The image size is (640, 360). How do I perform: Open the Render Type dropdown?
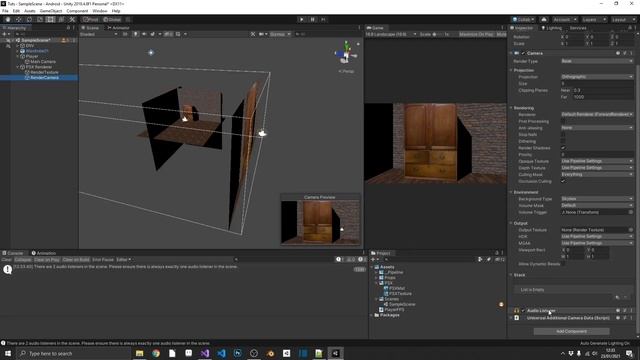597,61
